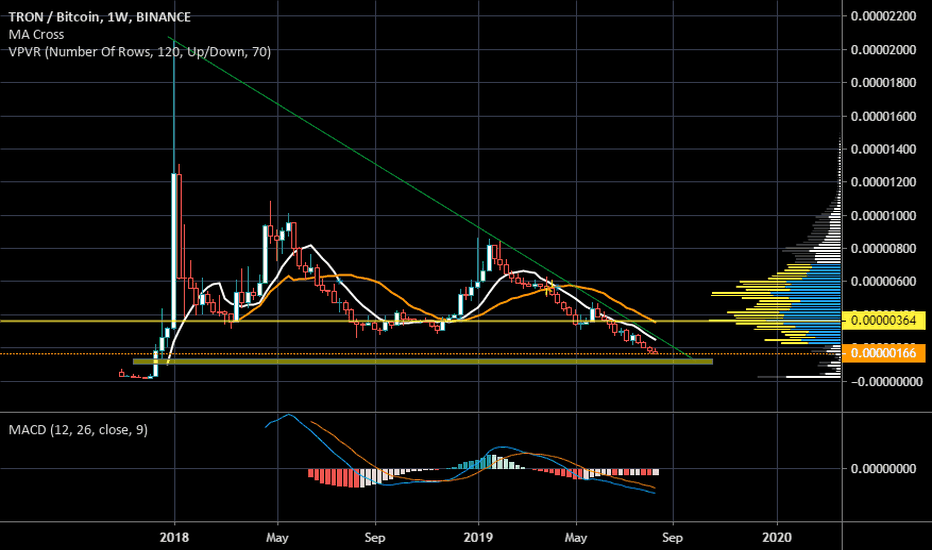Screen dimensions: 932x550
Task: Click the 0.00001800 price axis label
Action: [x=883, y=82]
